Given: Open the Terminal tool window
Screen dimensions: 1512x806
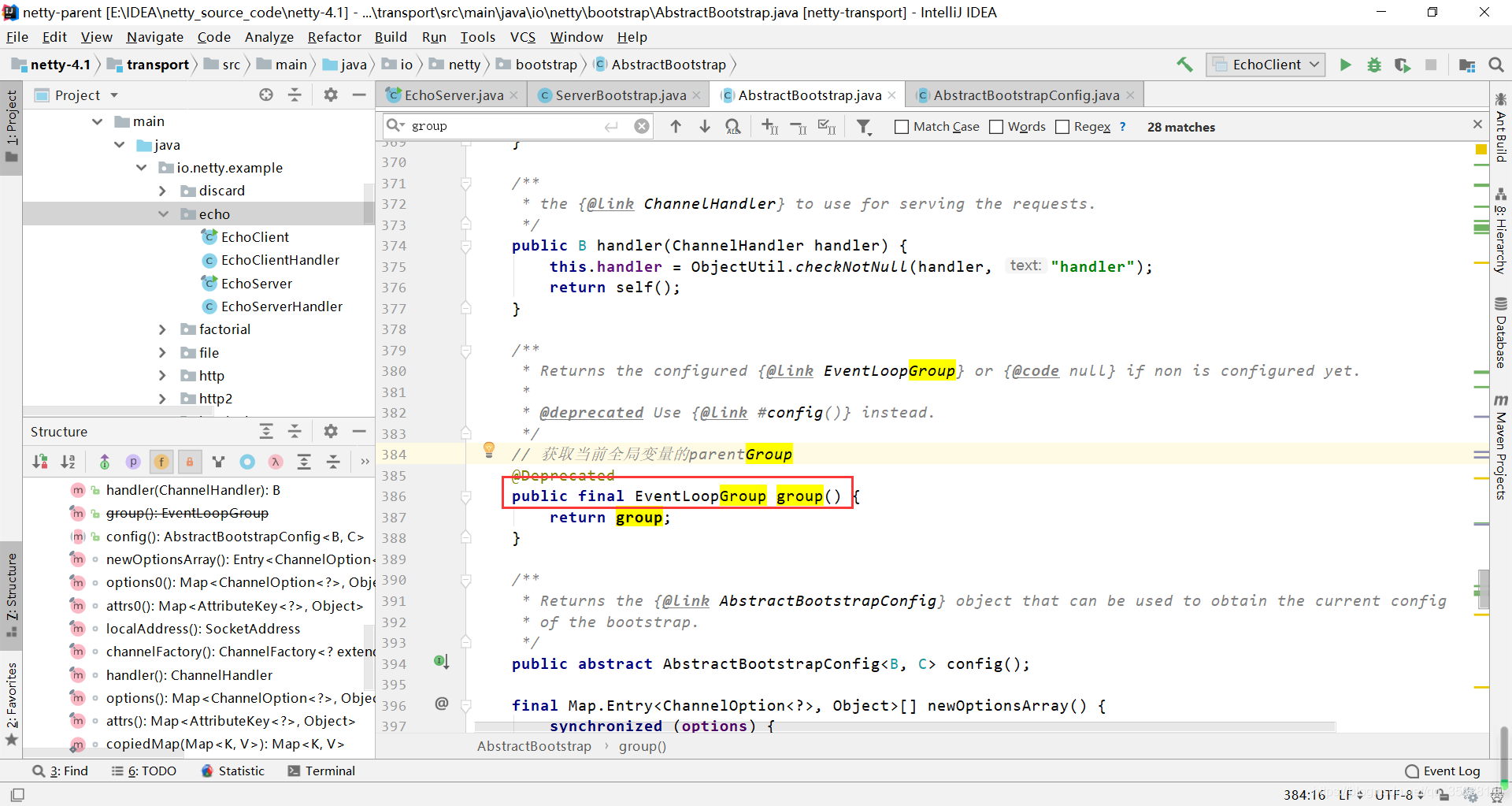Looking at the screenshot, I should 321,771.
